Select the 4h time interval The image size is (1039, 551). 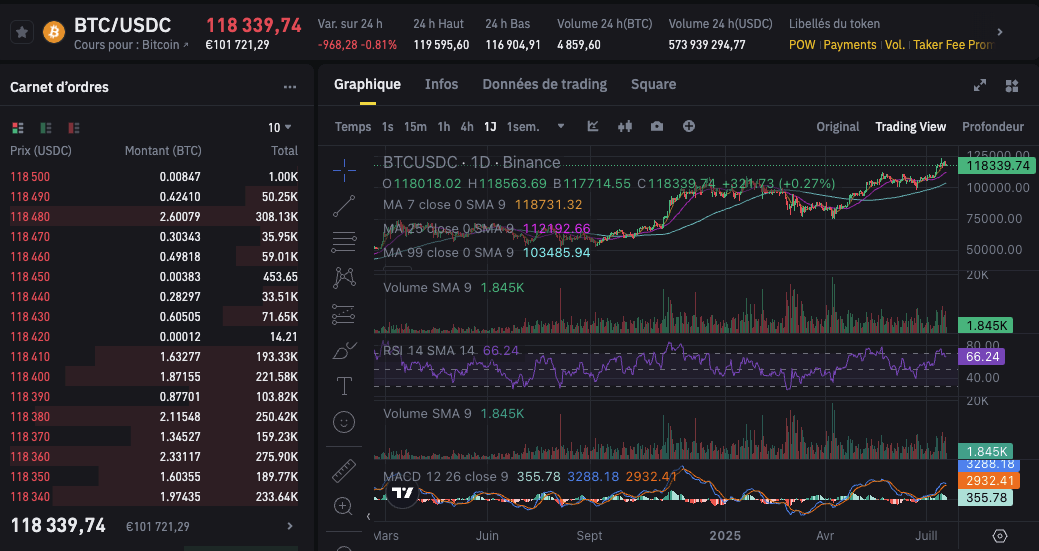467,126
